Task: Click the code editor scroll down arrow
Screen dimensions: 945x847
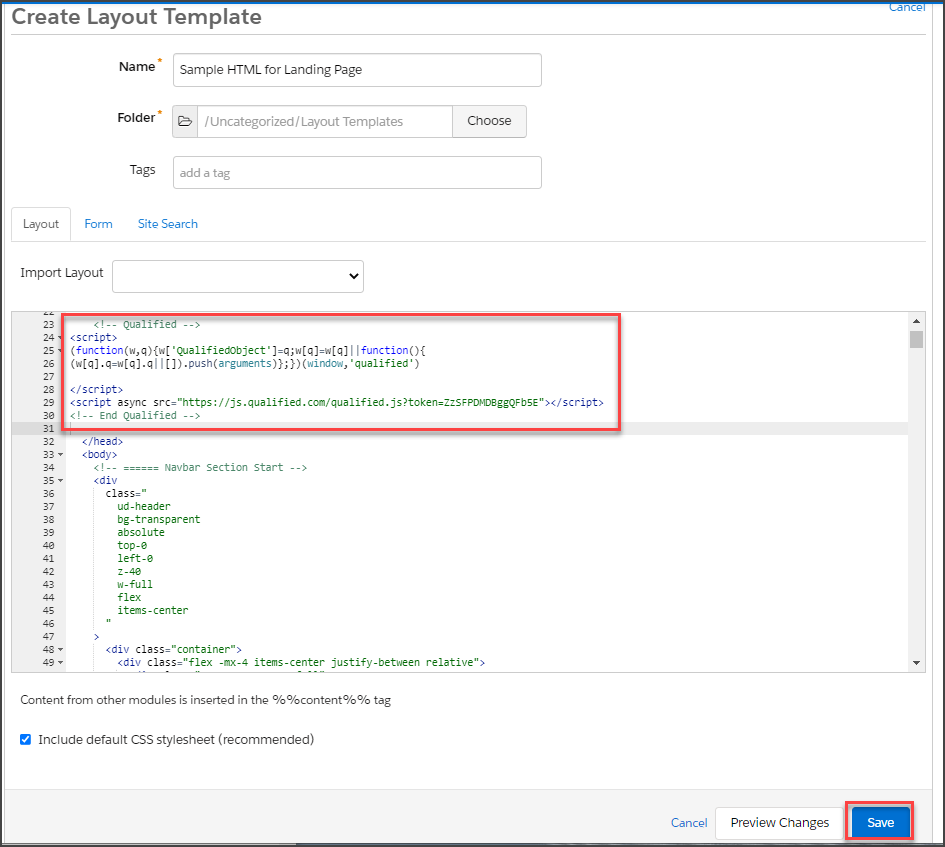Action: point(916,663)
